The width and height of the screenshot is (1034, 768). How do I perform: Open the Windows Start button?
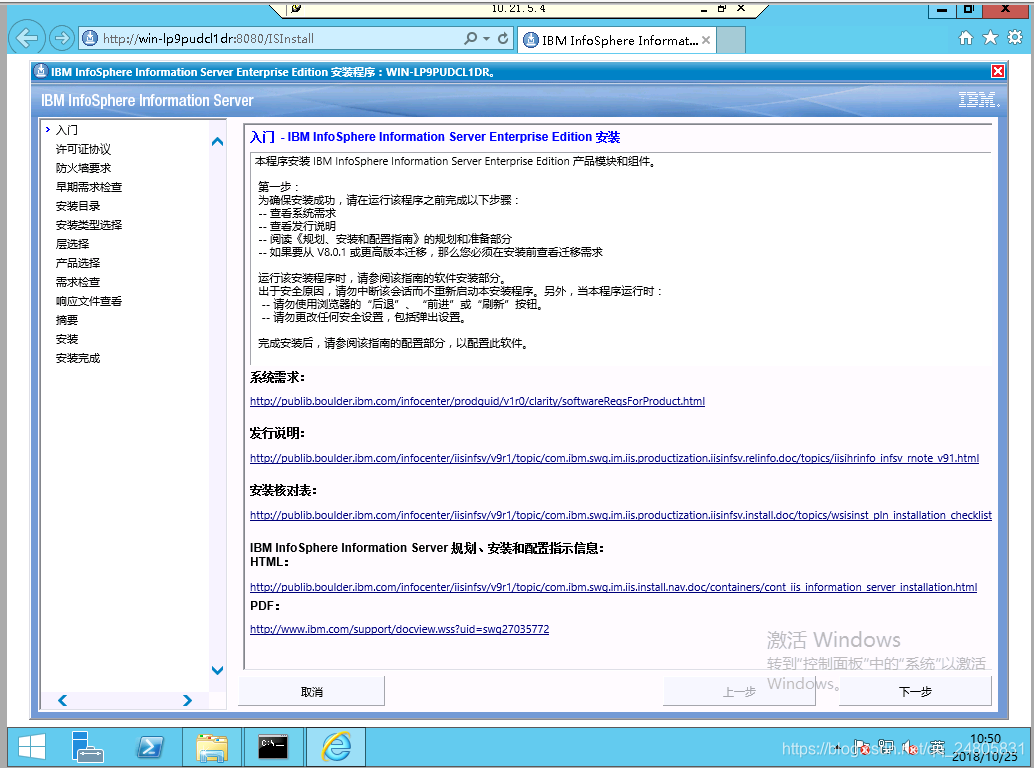pyautogui.click(x=32, y=747)
